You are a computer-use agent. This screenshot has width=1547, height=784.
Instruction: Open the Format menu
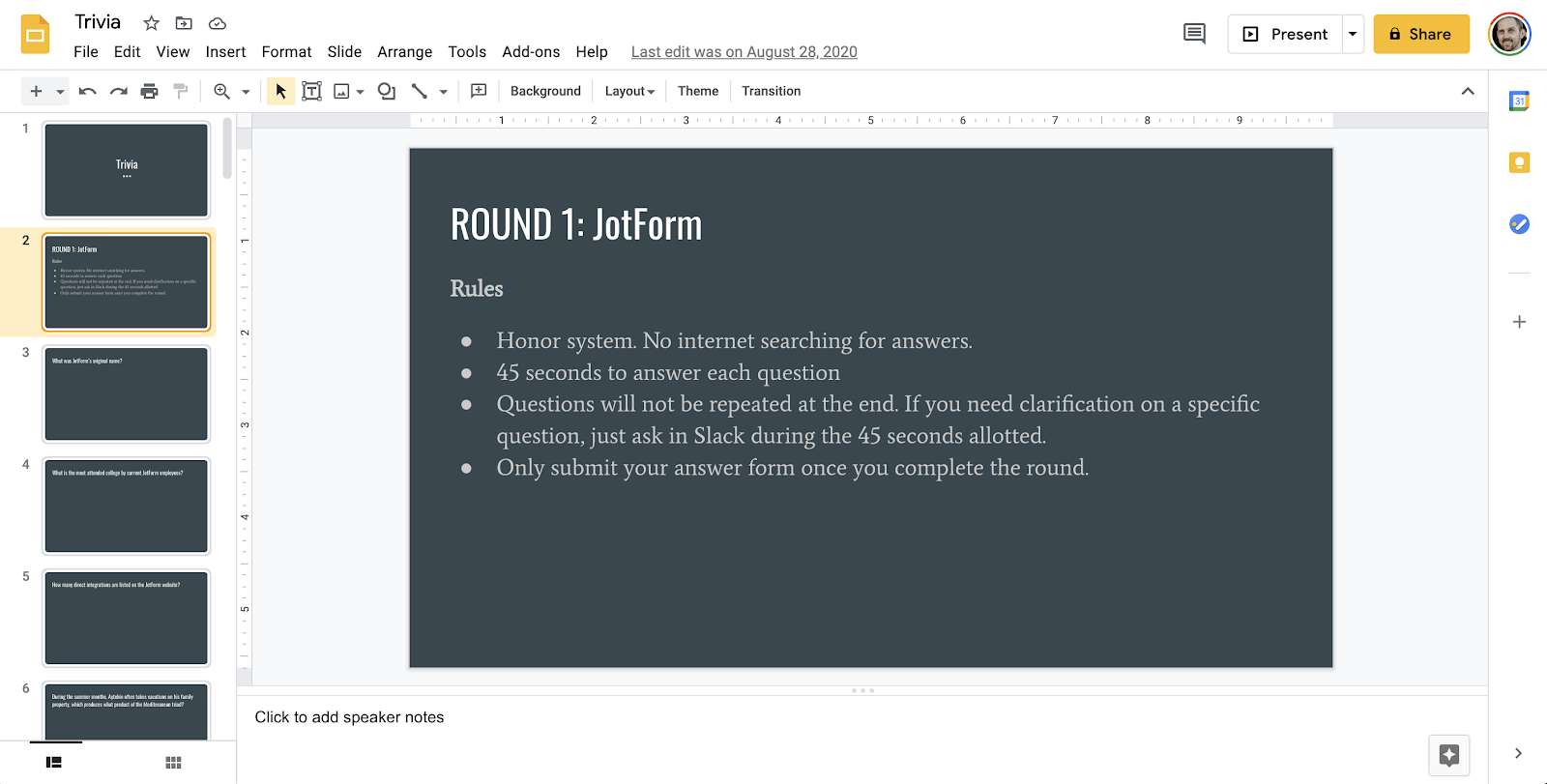[x=286, y=52]
